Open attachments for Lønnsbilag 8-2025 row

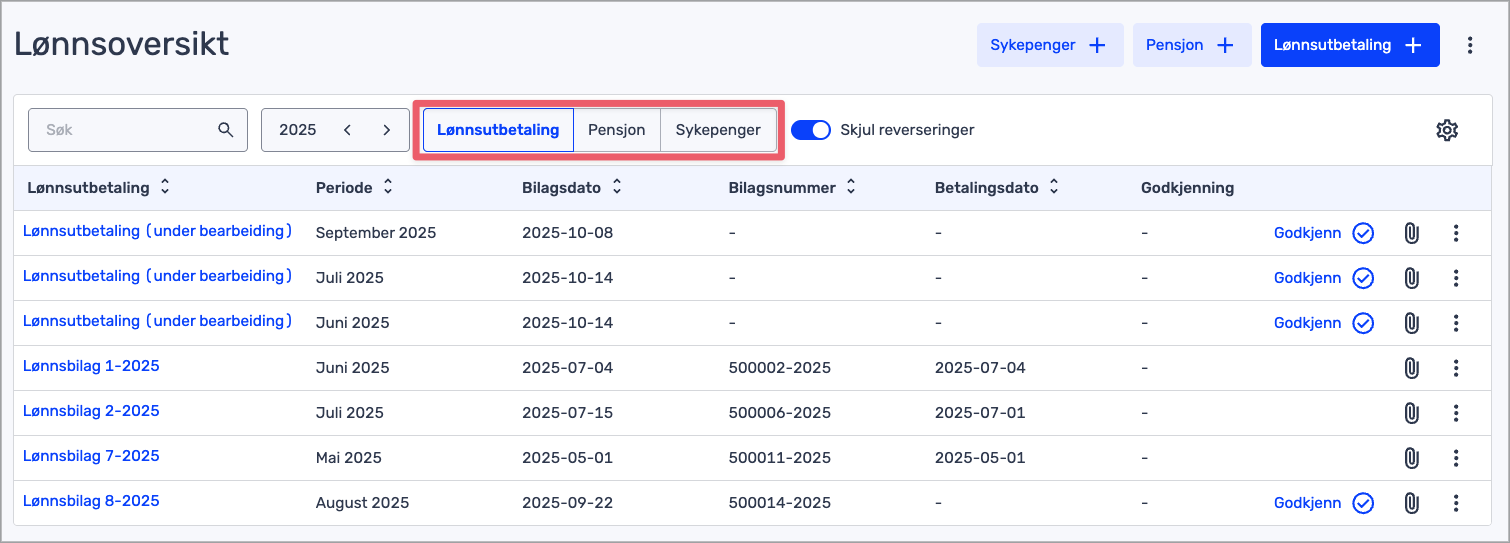click(x=1411, y=503)
